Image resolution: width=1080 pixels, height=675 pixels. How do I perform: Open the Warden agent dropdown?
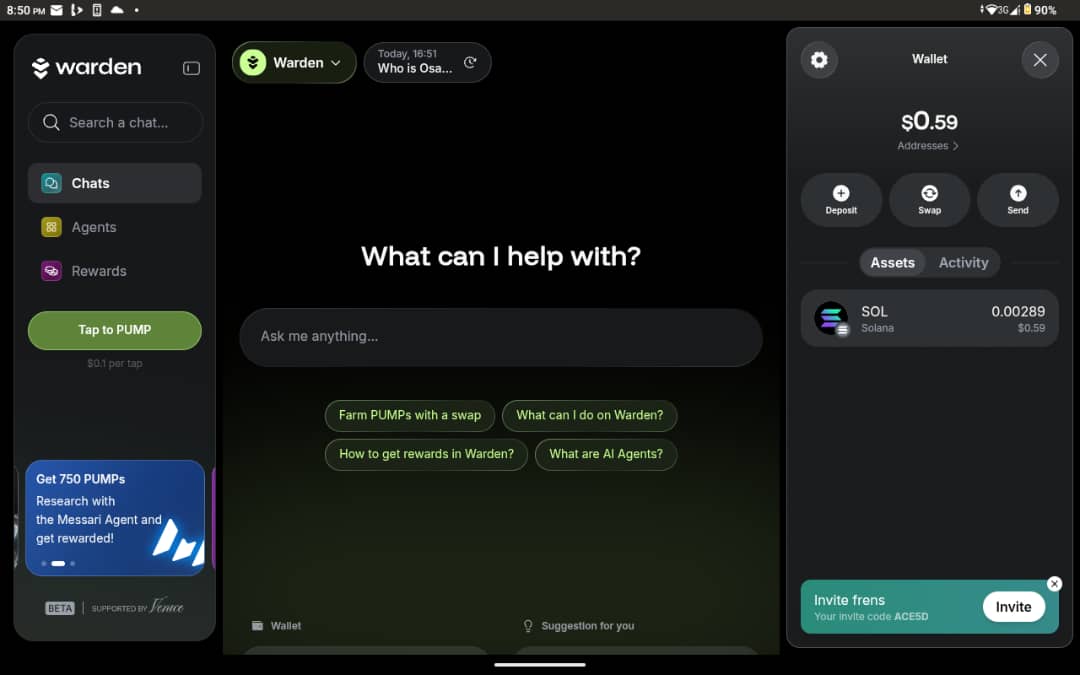pos(294,63)
